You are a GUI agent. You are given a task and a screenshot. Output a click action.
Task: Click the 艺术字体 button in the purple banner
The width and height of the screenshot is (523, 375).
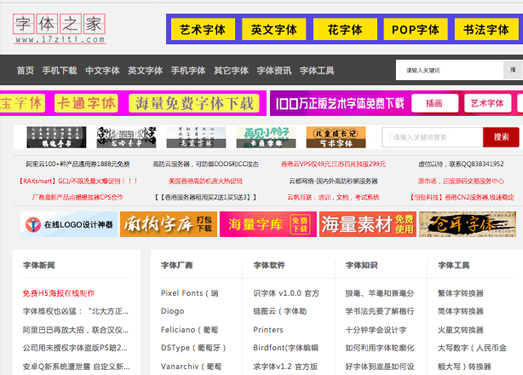tap(487, 103)
